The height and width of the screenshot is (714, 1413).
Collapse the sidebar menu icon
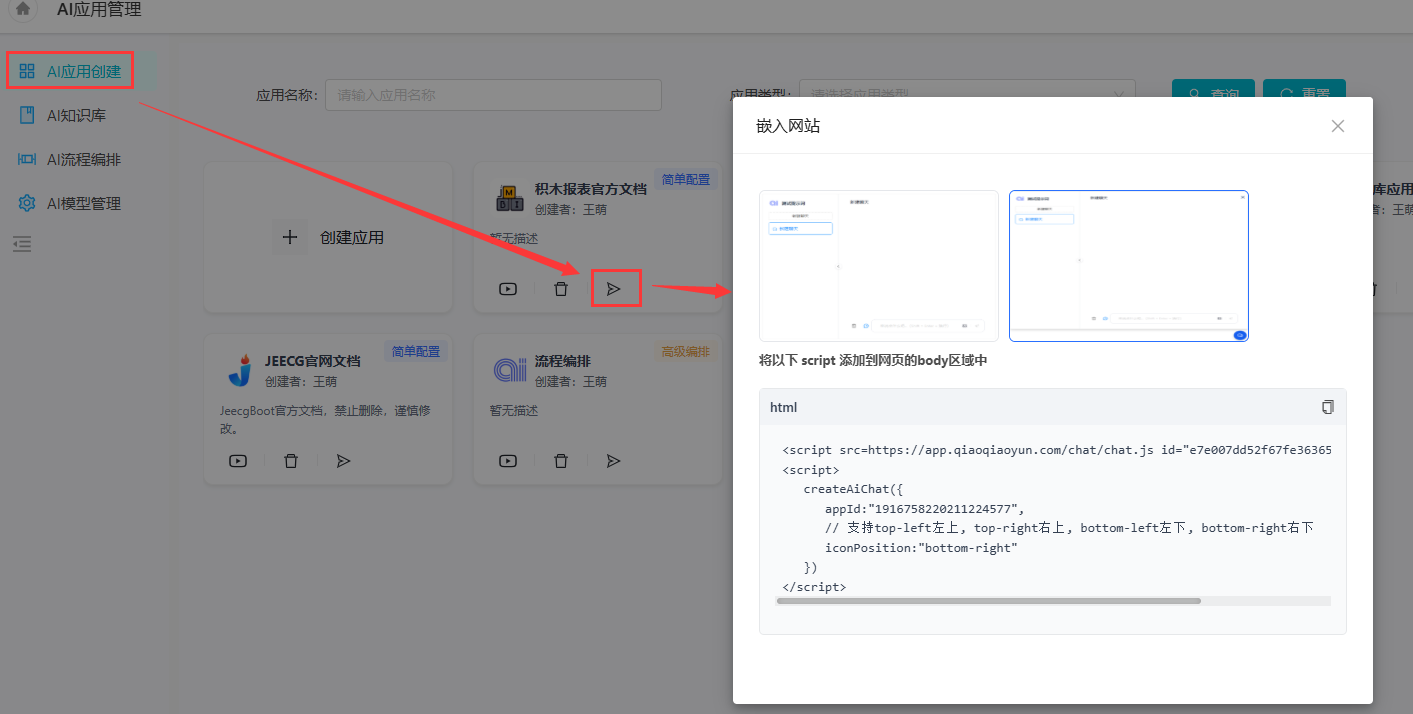22,243
